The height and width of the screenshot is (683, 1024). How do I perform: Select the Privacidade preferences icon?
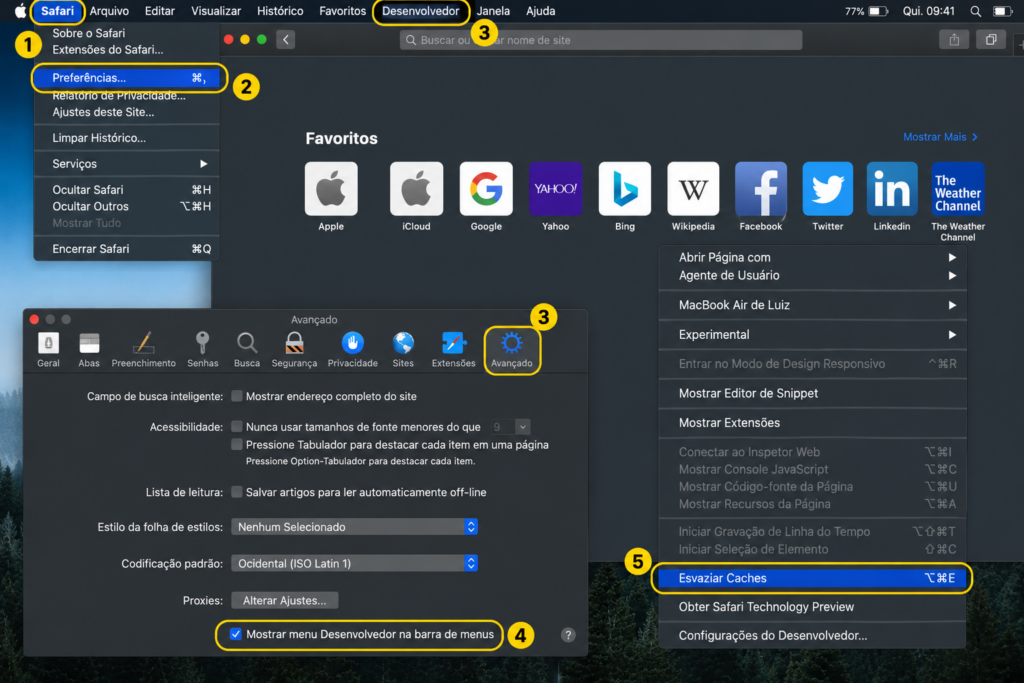(x=353, y=349)
